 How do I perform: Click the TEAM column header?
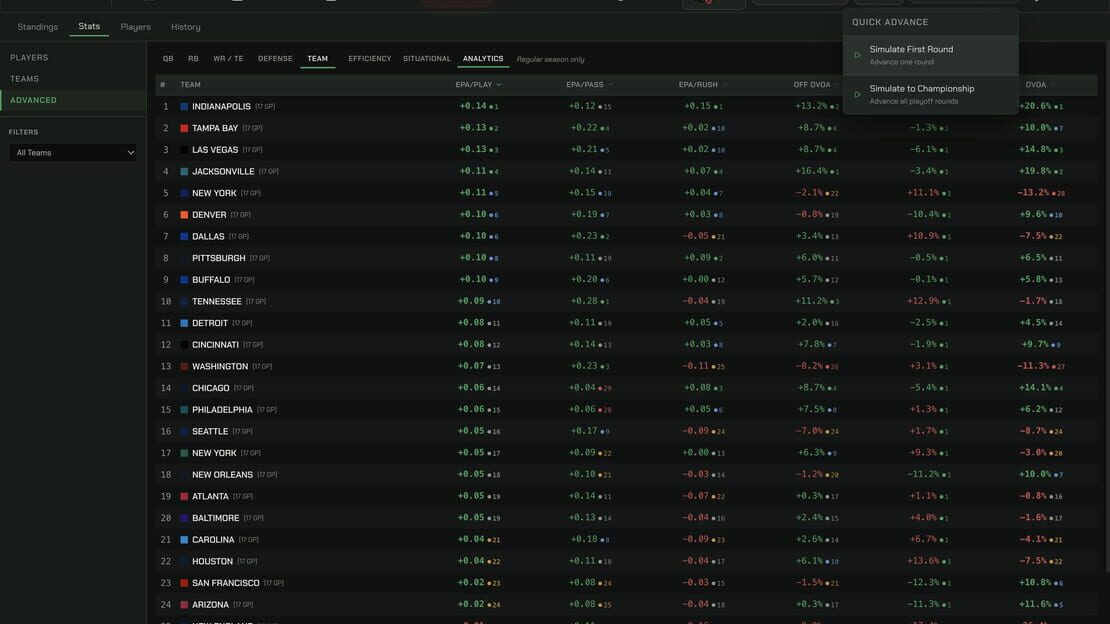[x=190, y=85]
